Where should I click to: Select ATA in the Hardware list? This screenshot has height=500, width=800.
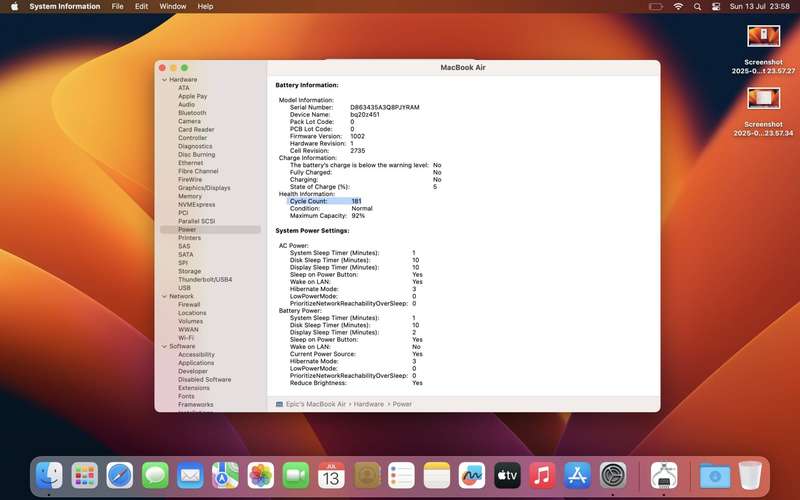click(184, 88)
